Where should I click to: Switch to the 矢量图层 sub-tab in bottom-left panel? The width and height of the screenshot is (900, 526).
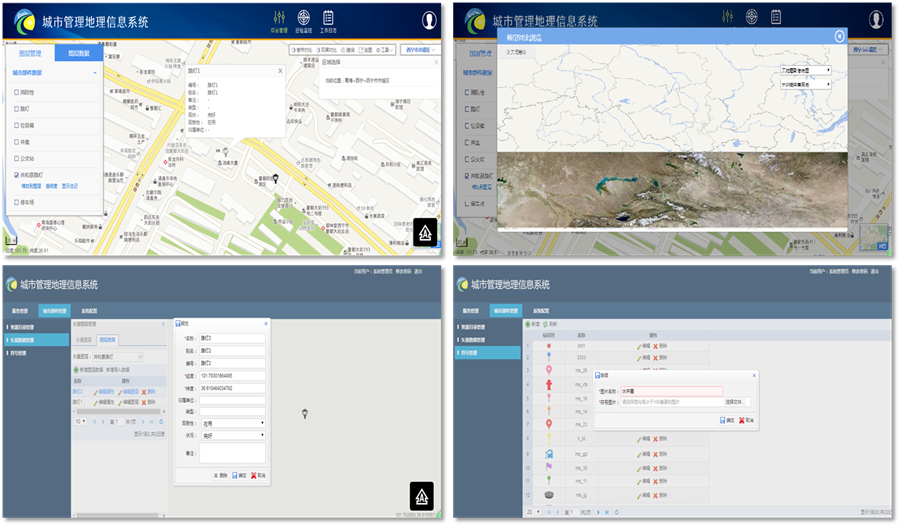[84, 340]
